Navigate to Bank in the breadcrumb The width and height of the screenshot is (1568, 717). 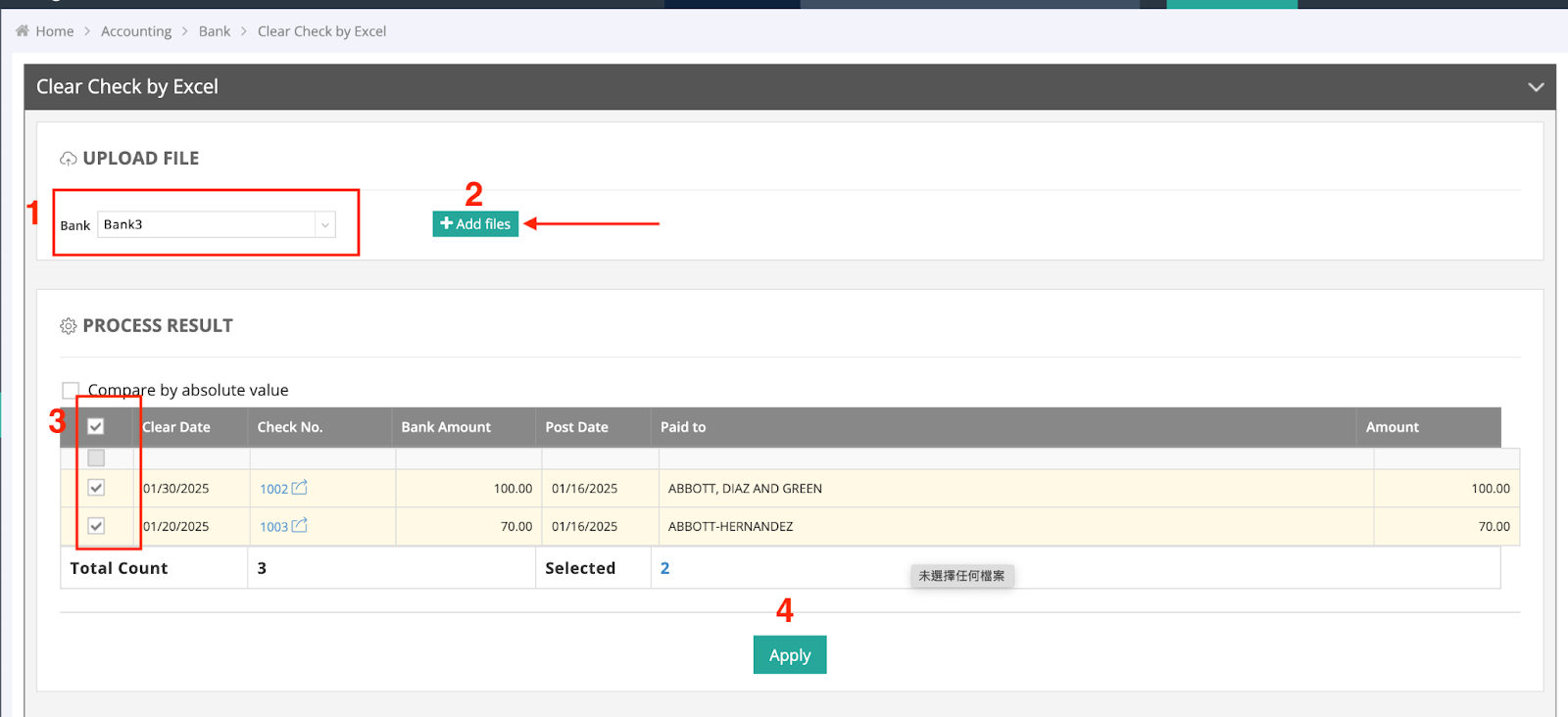(215, 31)
